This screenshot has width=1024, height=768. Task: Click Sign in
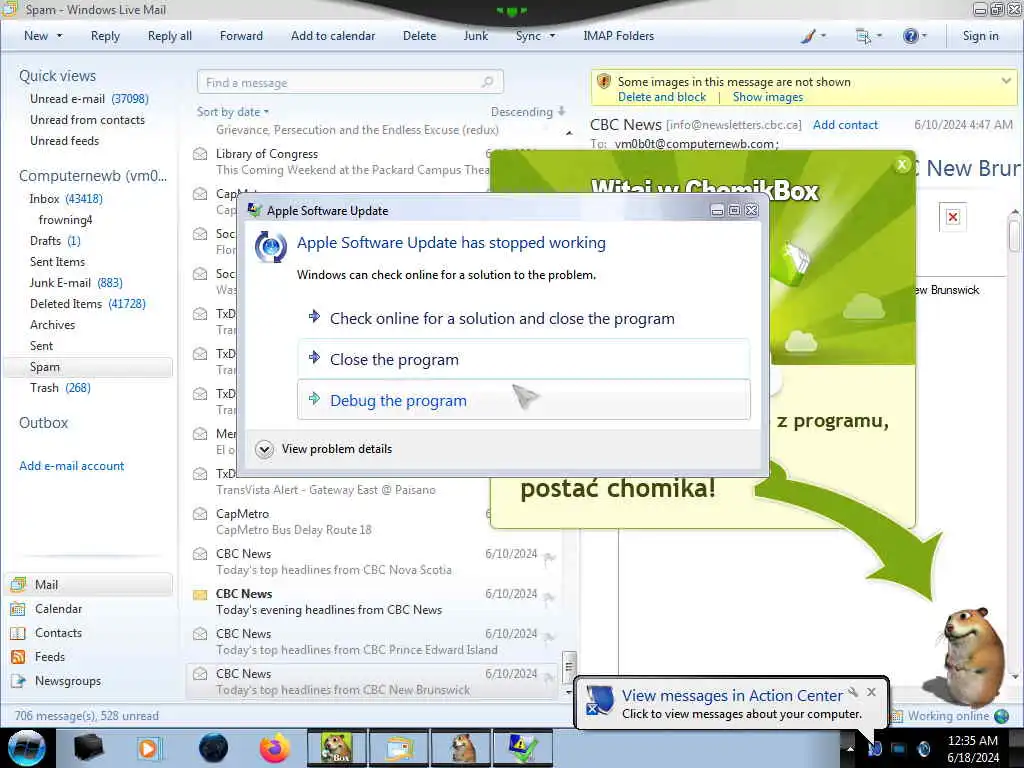[980, 36]
